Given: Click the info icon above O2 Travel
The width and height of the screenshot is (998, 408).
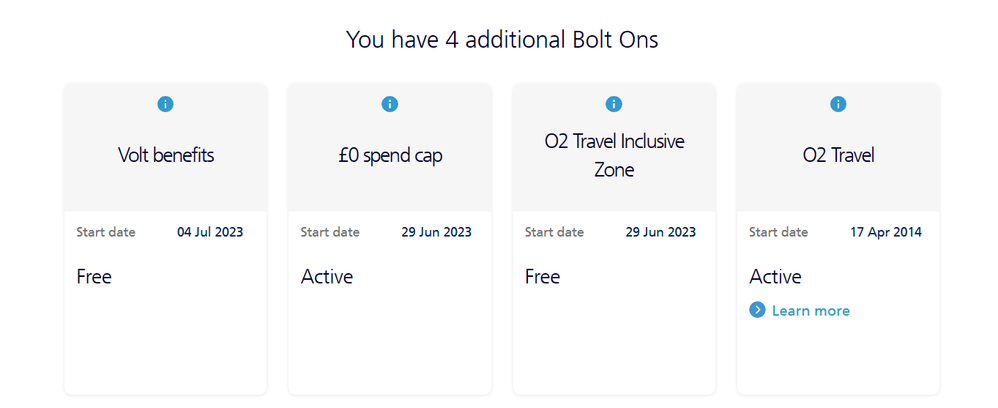Looking at the screenshot, I should [x=838, y=104].
